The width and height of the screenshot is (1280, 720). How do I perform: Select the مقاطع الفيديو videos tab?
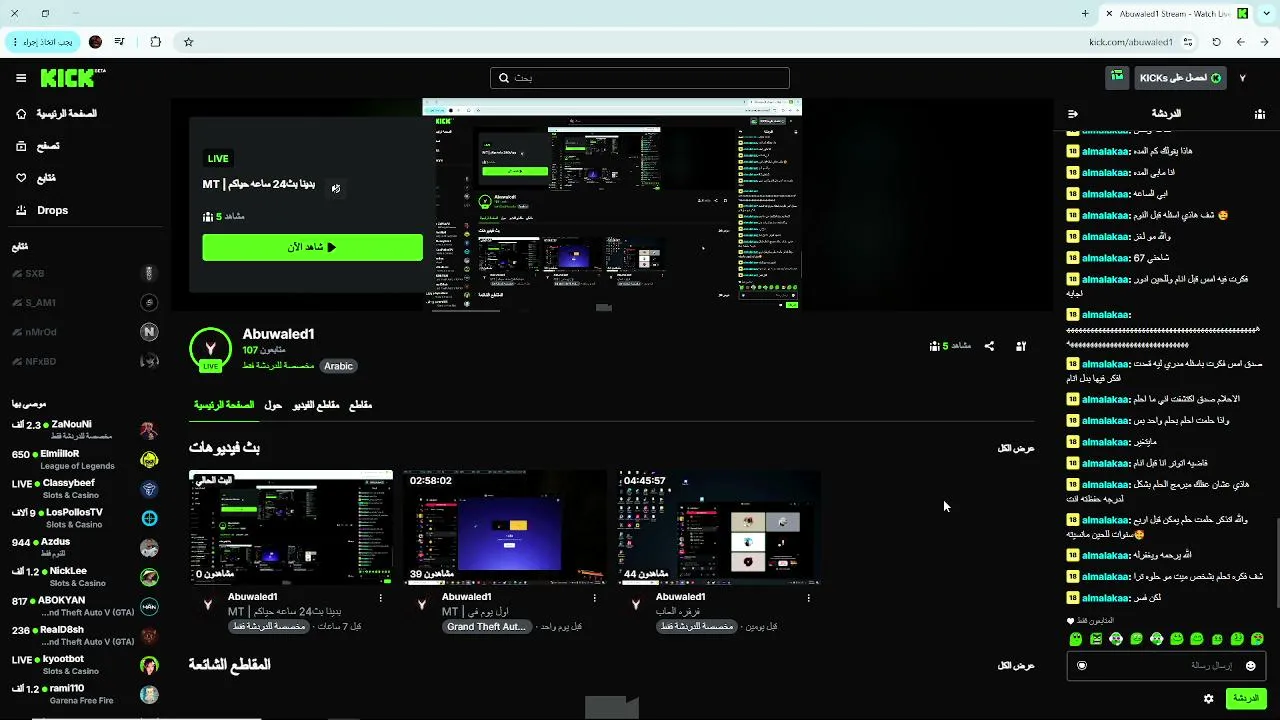(x=316, y=405)
